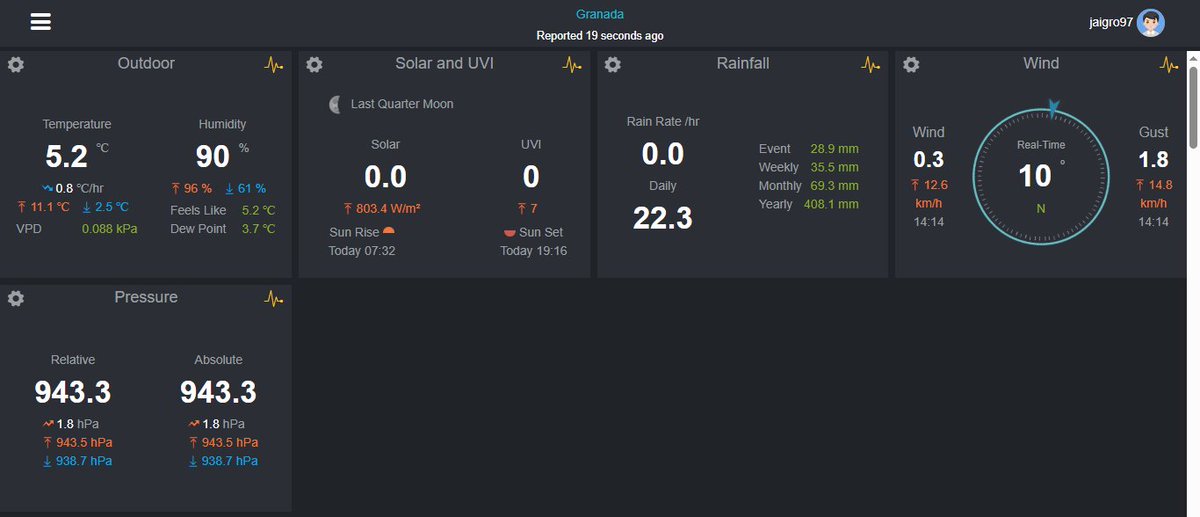Click the jaigro97 username
Screen dimensions: 1200x517
coord(1111,22)
